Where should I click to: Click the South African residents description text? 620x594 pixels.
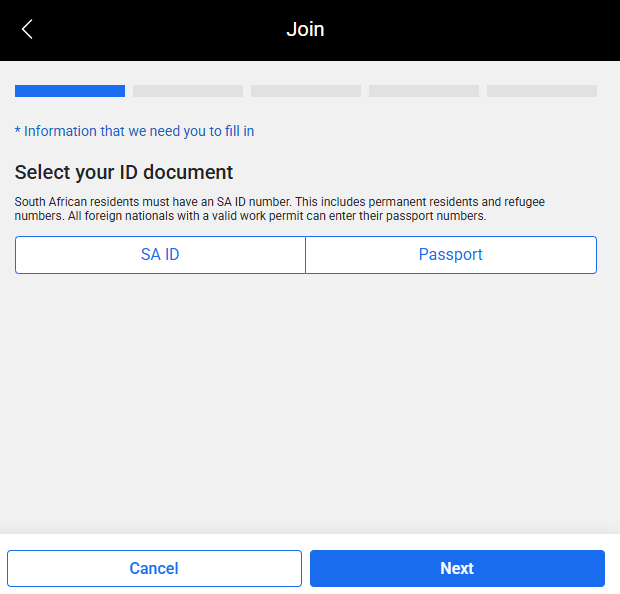[280, 209]
